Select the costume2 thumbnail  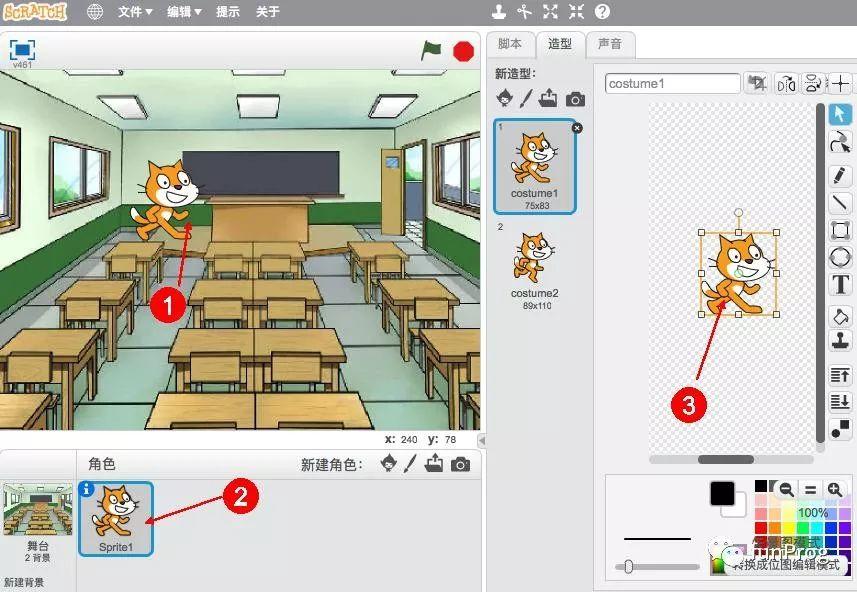(x=535, y=266)
